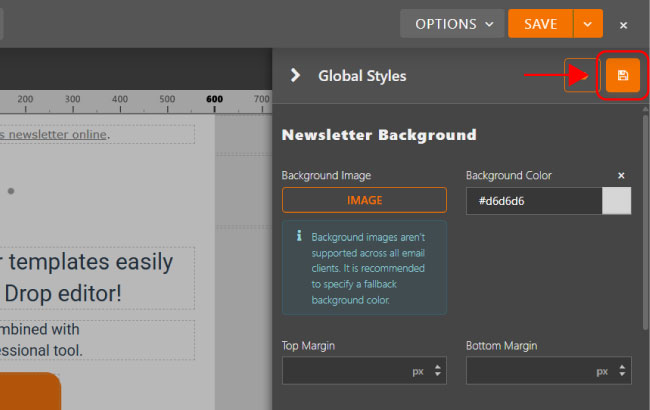Open the light gray background color swatch
The height and width of the screenshot is (410, 650).
617,201
